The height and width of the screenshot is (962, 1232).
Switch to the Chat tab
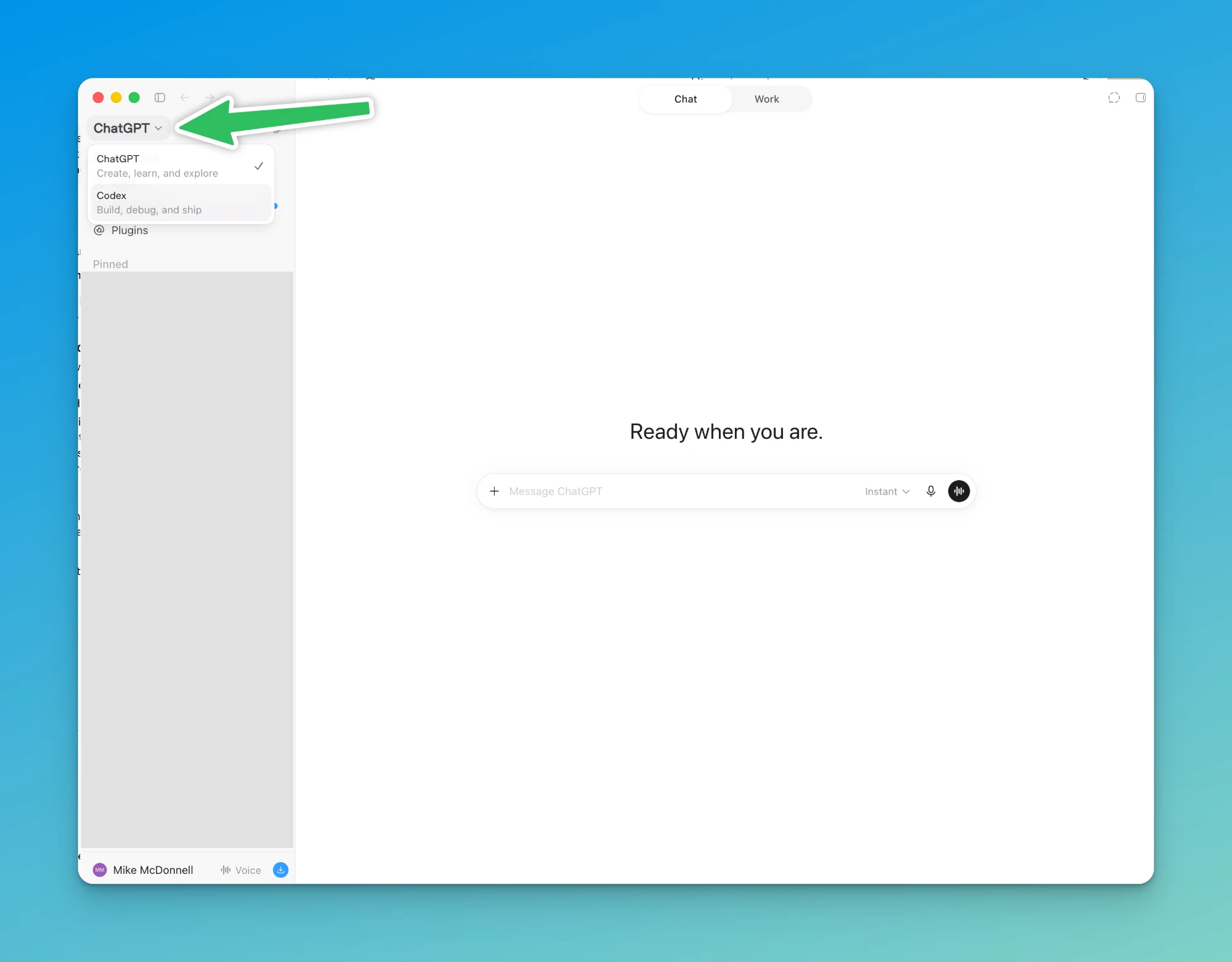click(x=686, y=99)
